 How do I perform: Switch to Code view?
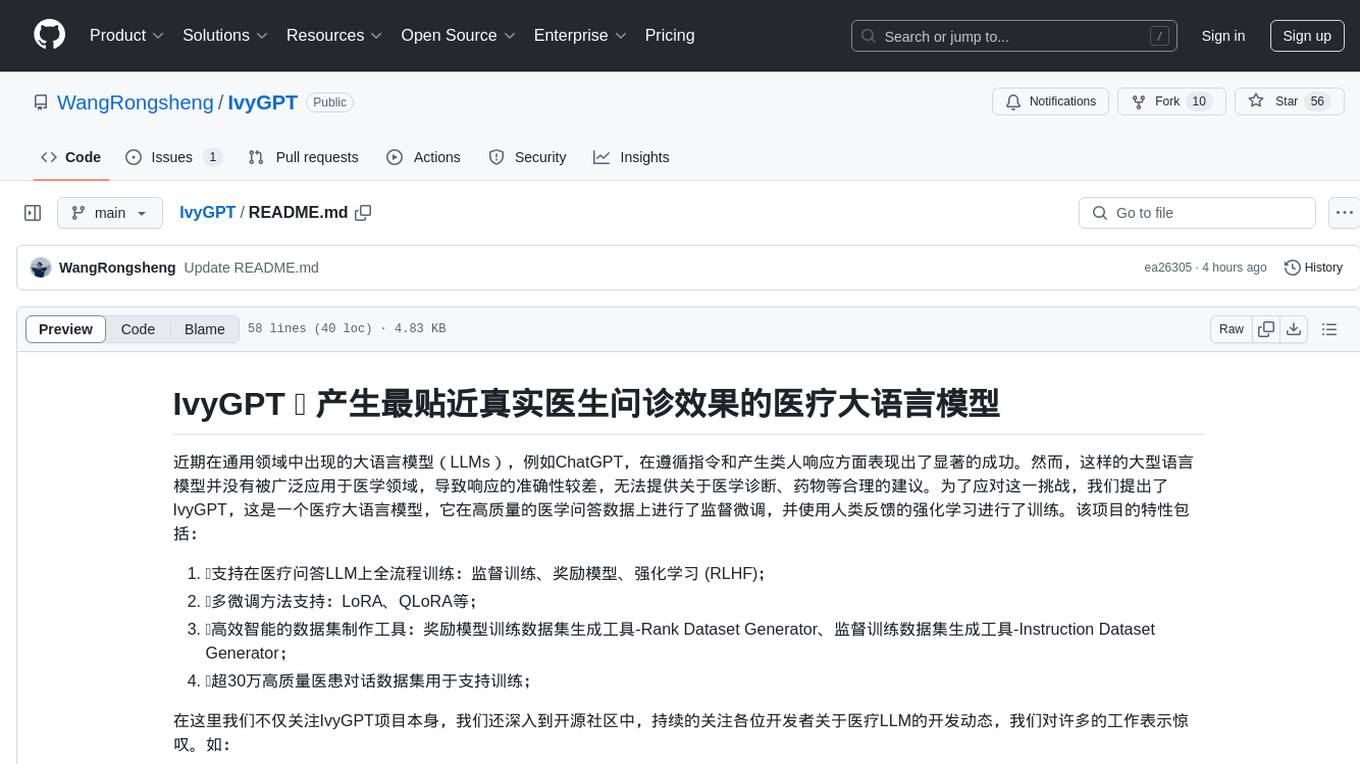coord(138,329)
